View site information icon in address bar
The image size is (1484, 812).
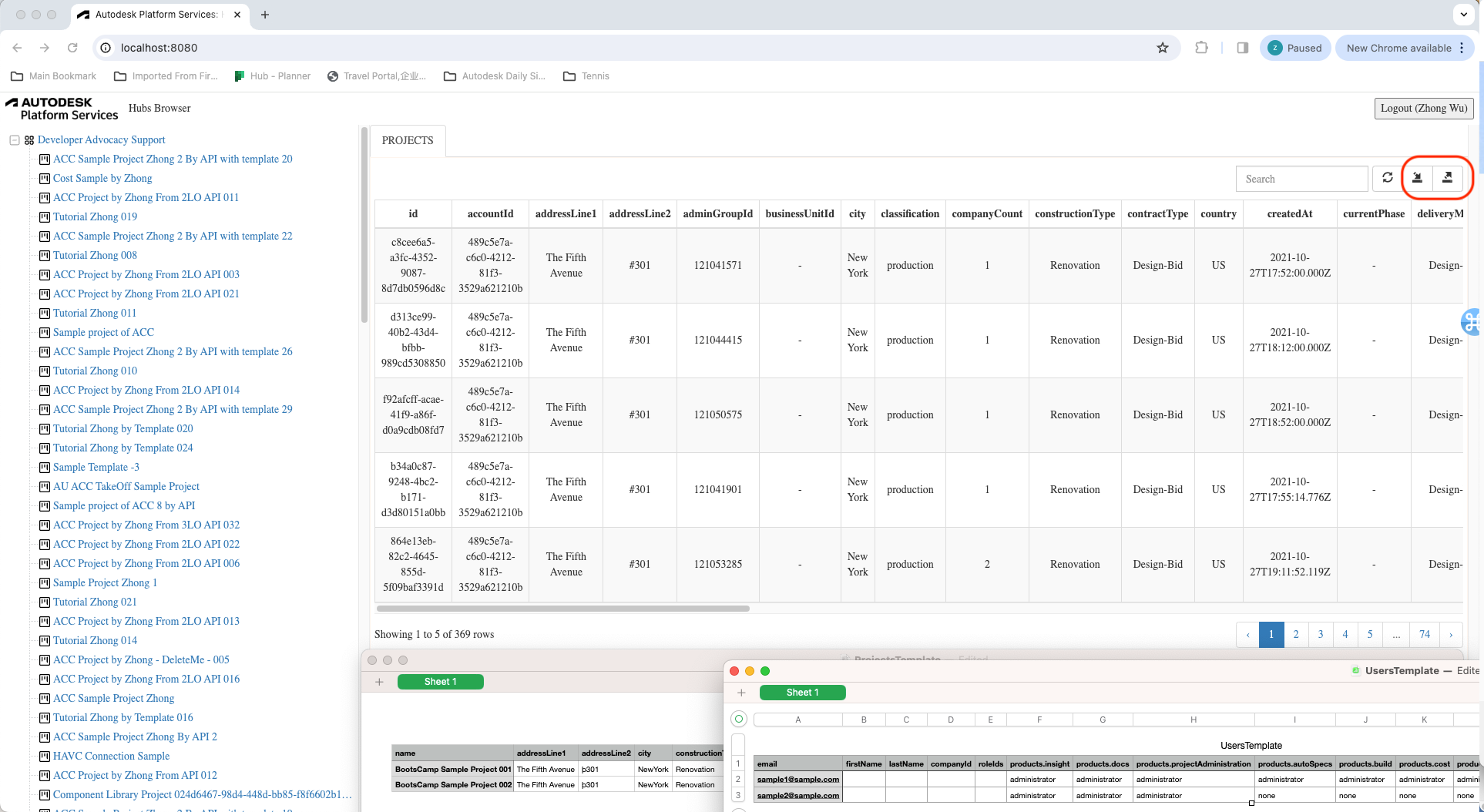tap(106, 48)
